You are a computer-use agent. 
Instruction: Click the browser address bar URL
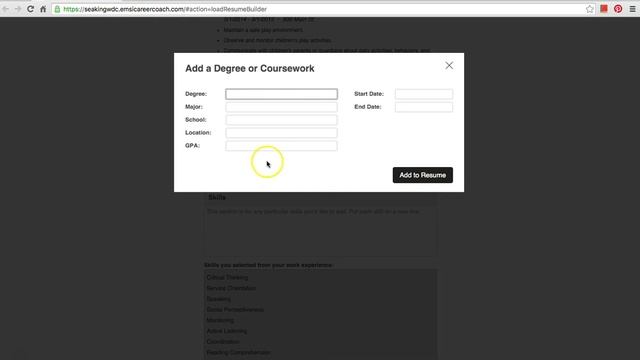point(165,9)
